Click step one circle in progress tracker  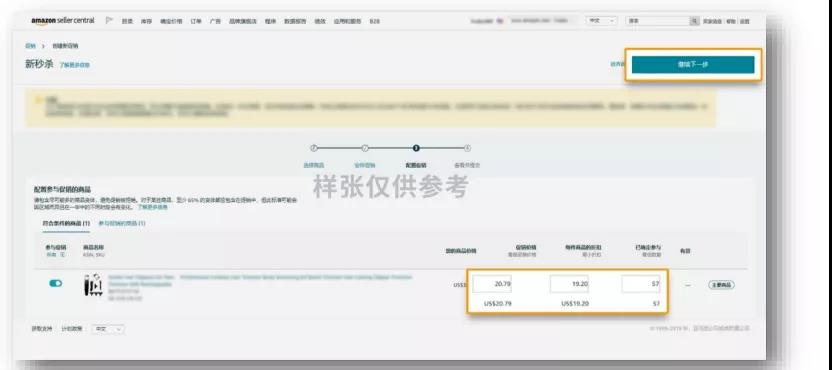point(314,148)
